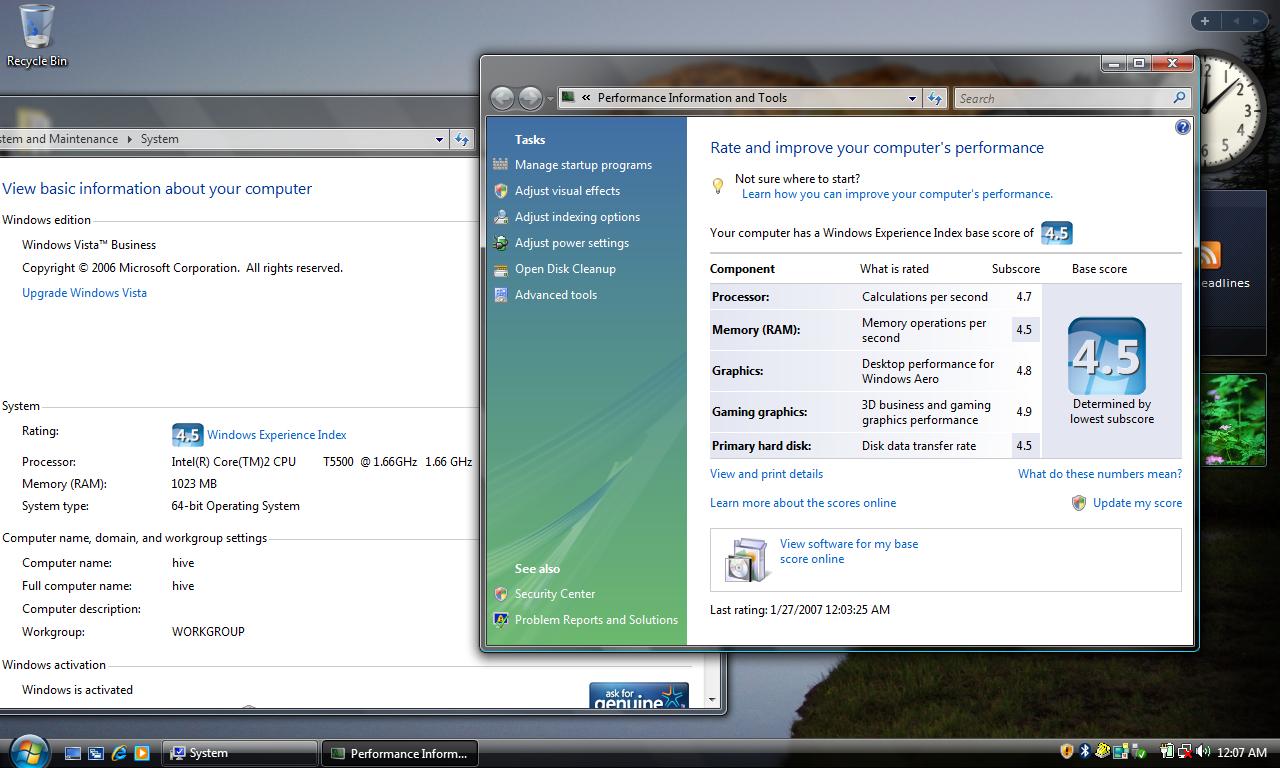Click Switch between windows in Quick Launch
Viewport: 1280px width, 768px height.
[x=96, y=753]
